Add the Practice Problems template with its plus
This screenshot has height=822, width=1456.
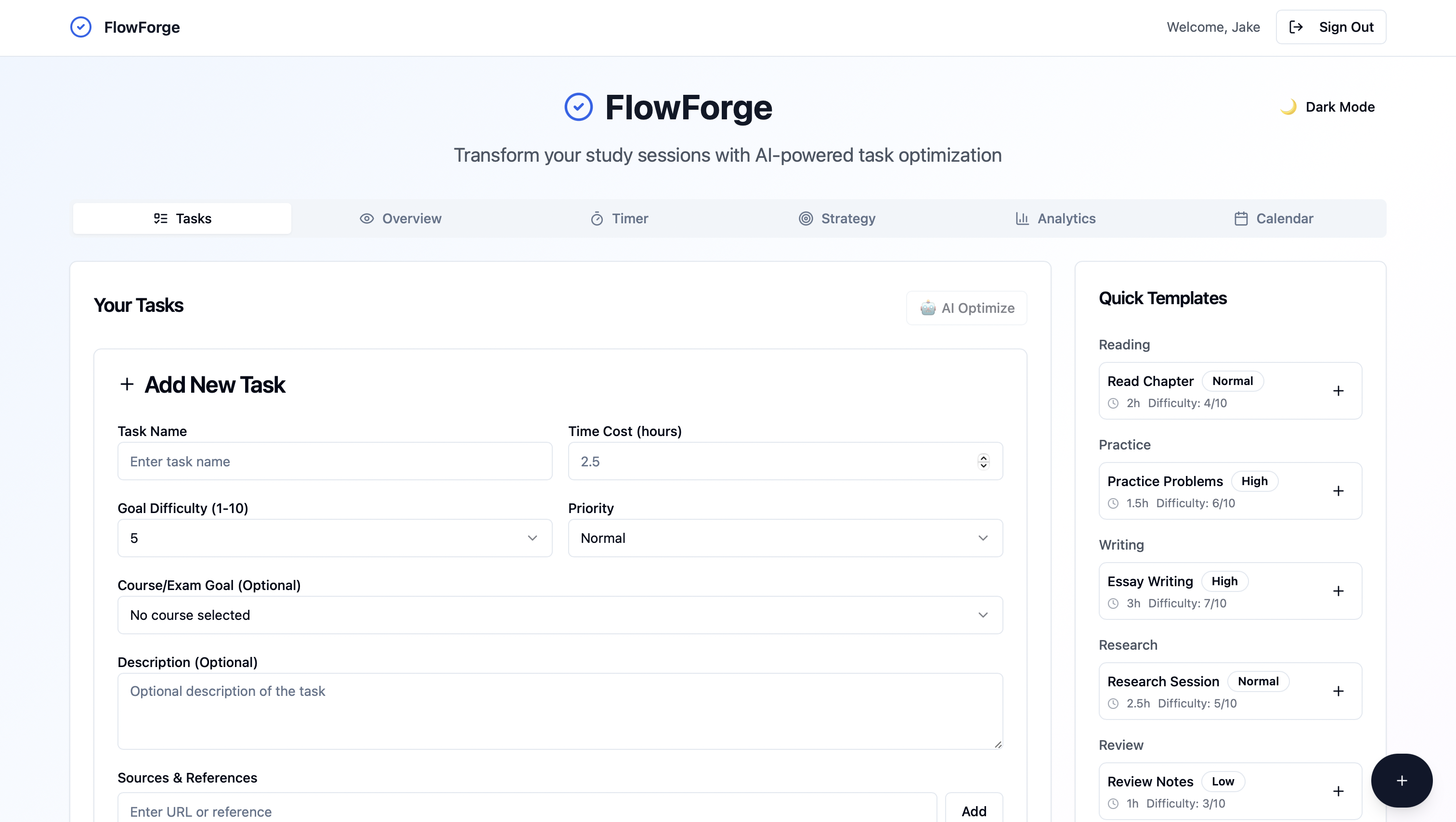(x=1338, y=491)
